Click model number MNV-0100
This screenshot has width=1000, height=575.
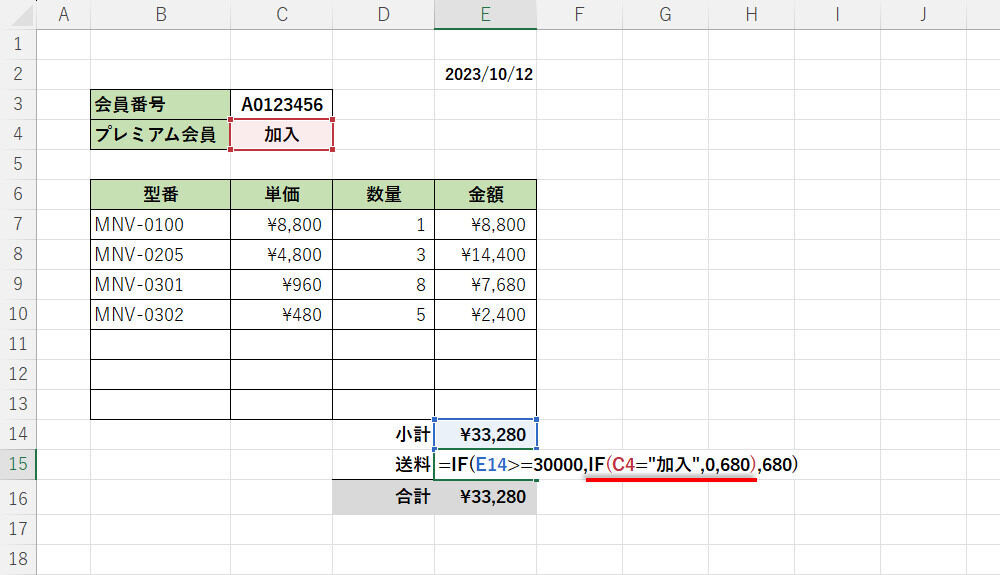coord(161,224)
